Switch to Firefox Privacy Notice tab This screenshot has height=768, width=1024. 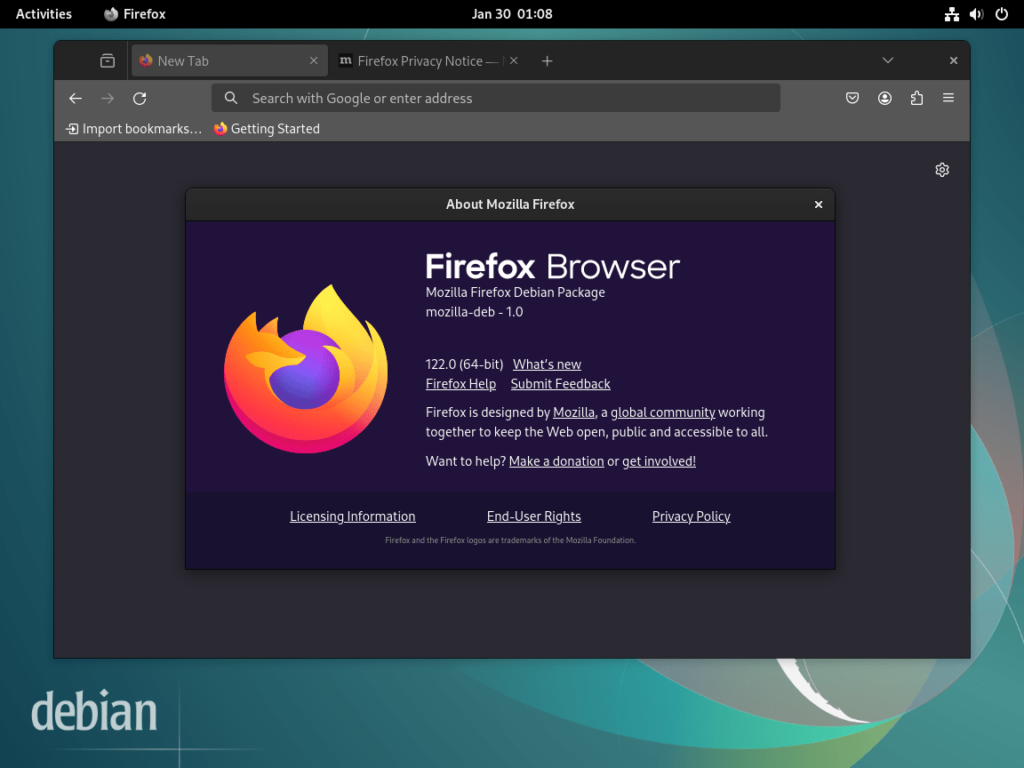[x=420, y=61]
